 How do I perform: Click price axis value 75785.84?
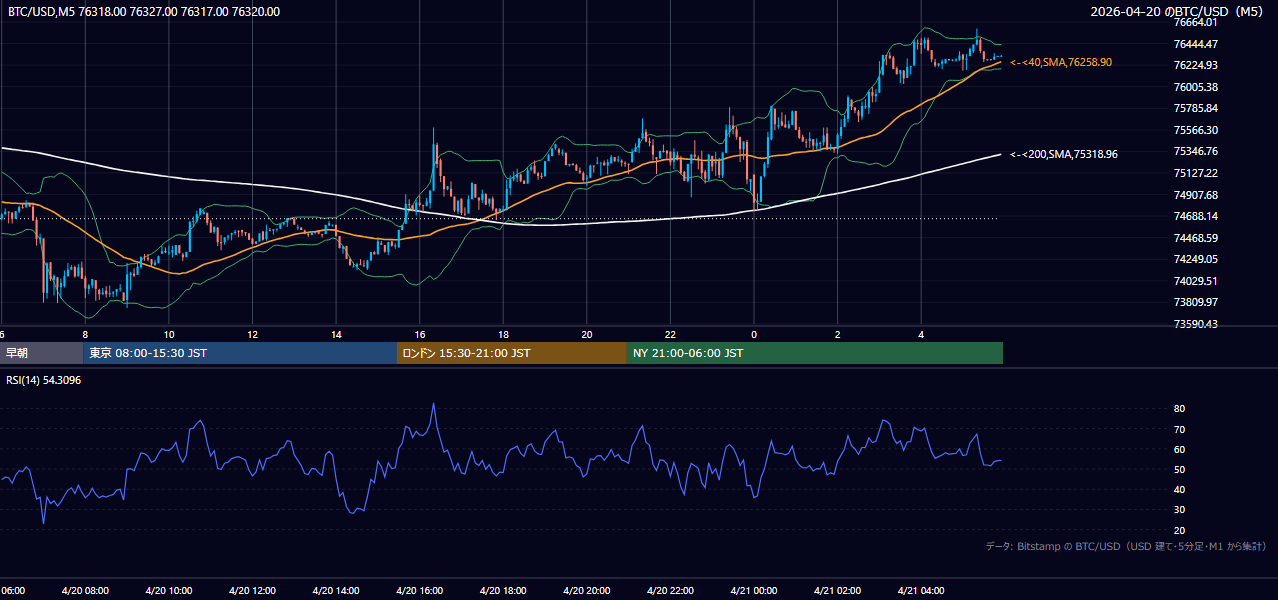(x=1195, y=108)
